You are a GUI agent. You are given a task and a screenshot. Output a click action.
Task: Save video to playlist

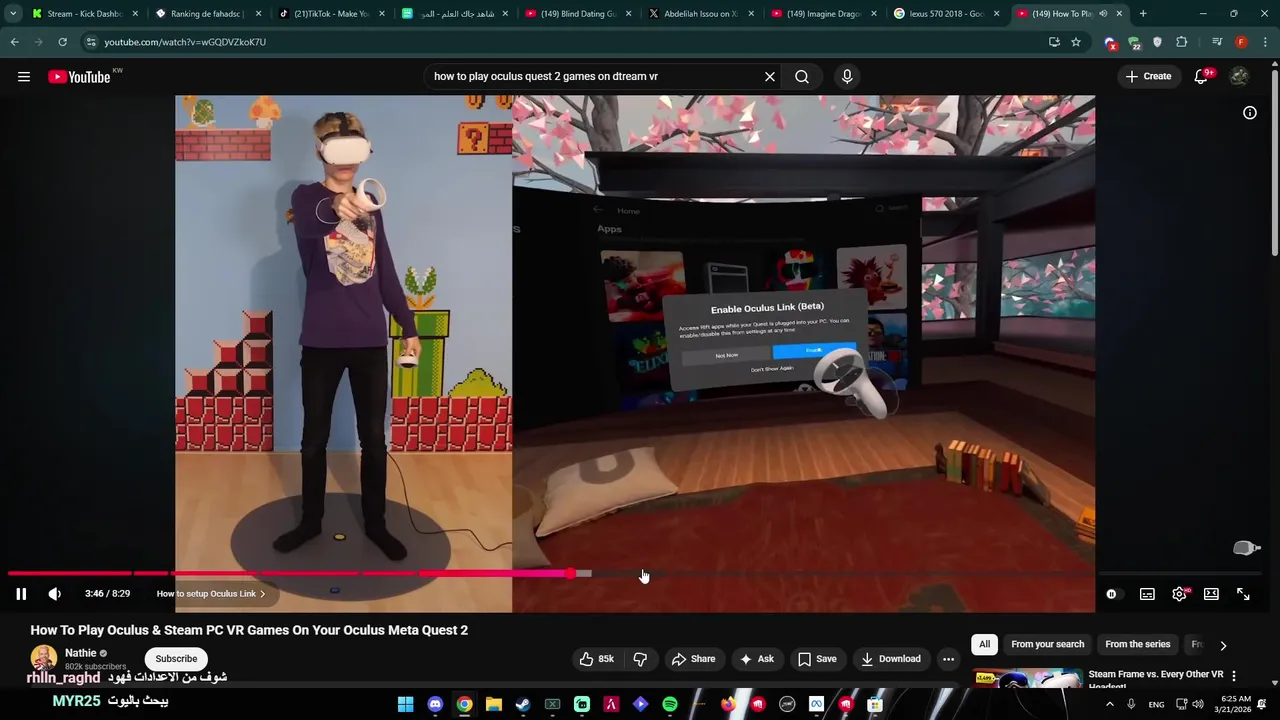(x=817, y=659)
